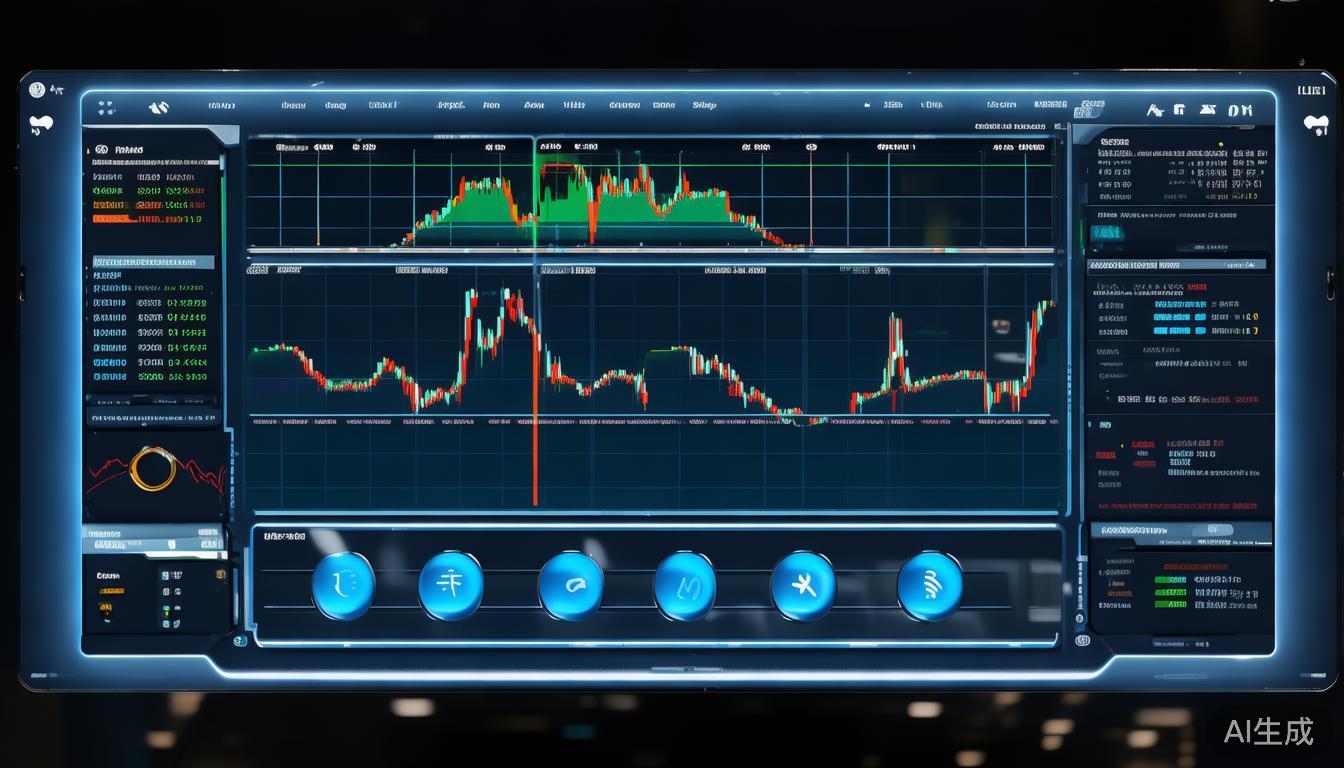The width and height of the screenshot is (1344, 768).
Task: Click the fourth blue round button with triangular glyph
Action: pos(685,586)
